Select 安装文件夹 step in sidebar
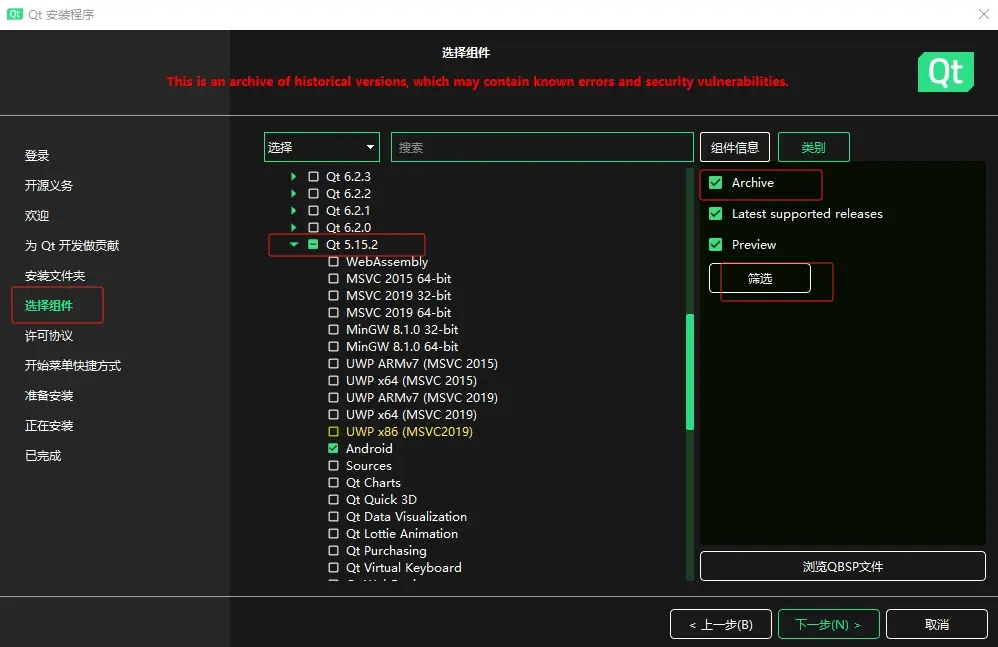 coord(55,275)
